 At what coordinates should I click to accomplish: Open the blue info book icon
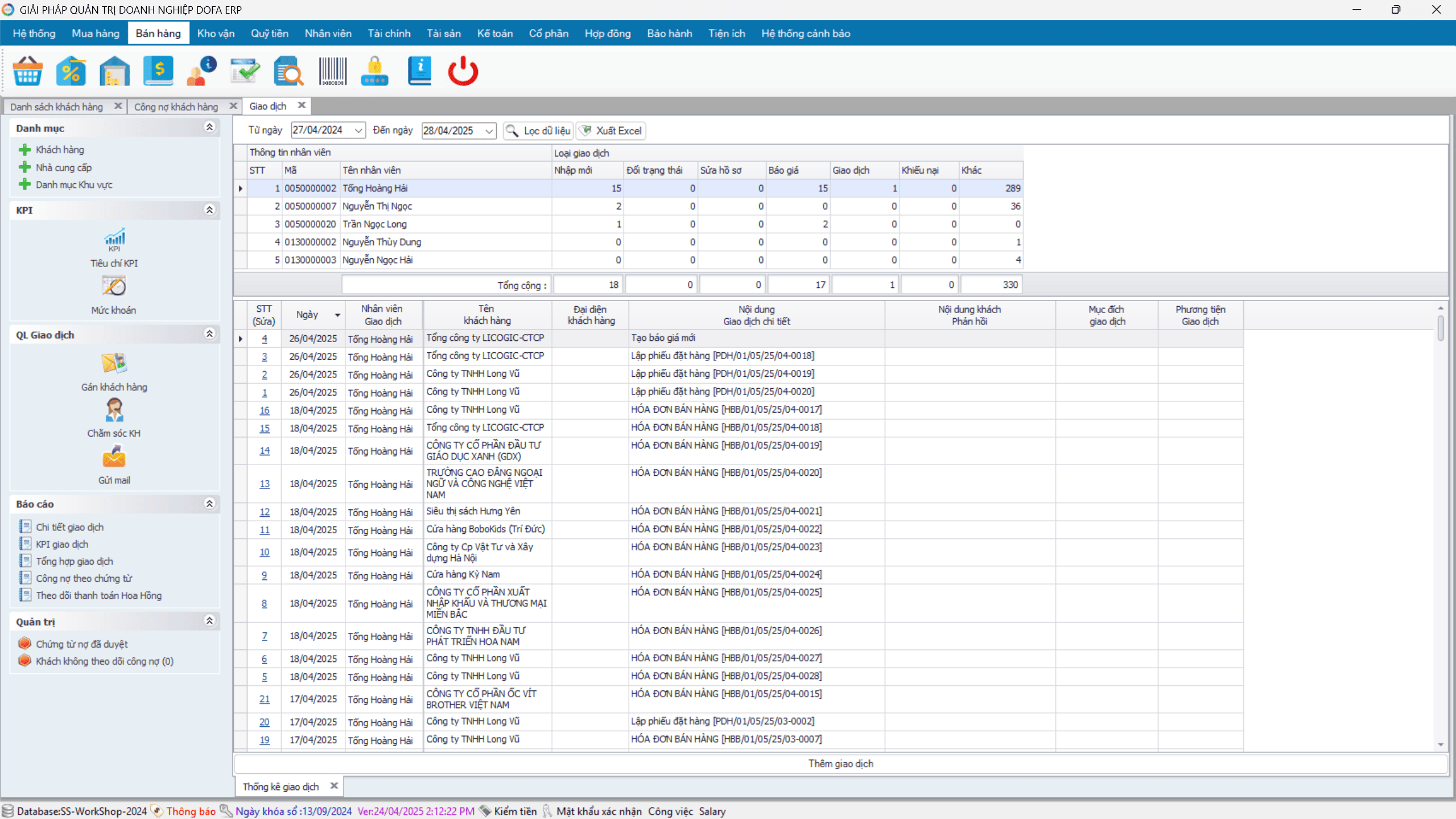click(419, 71)
